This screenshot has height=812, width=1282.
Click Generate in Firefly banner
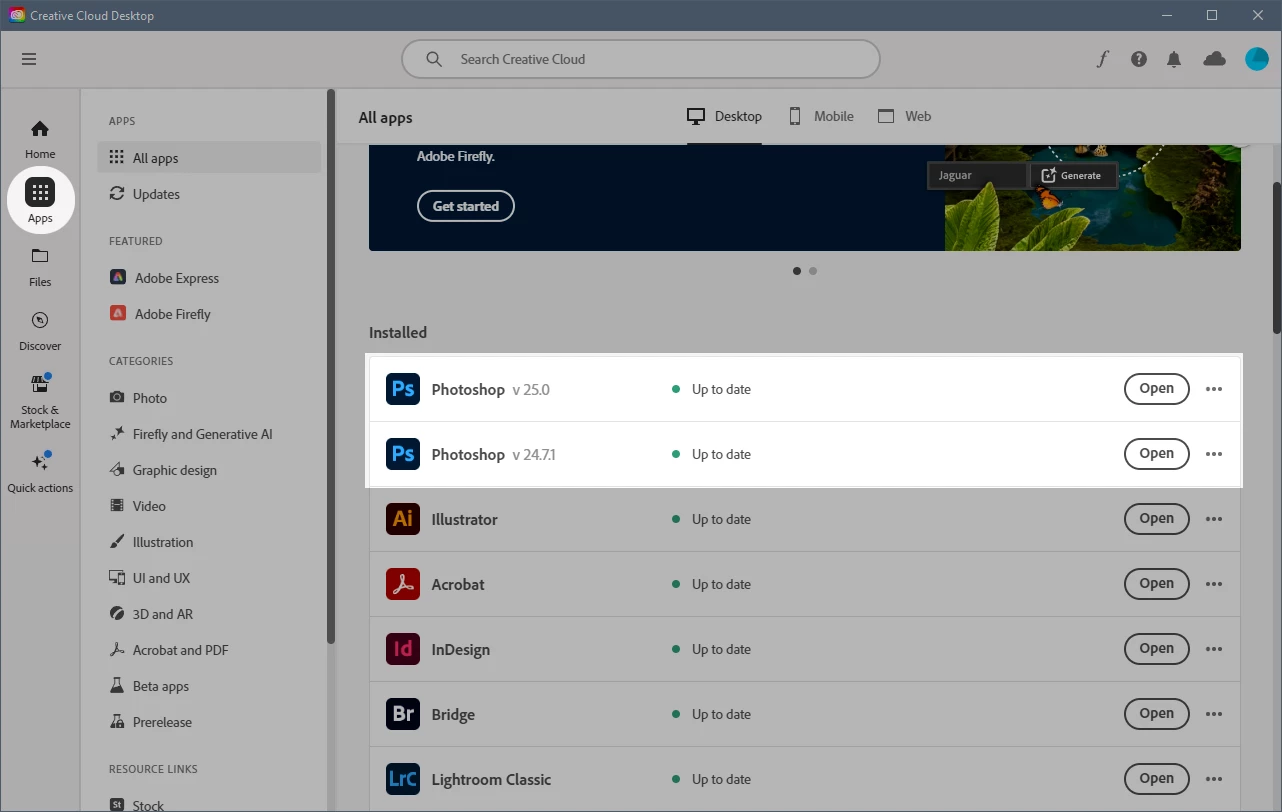click(x=1072, y=175)
